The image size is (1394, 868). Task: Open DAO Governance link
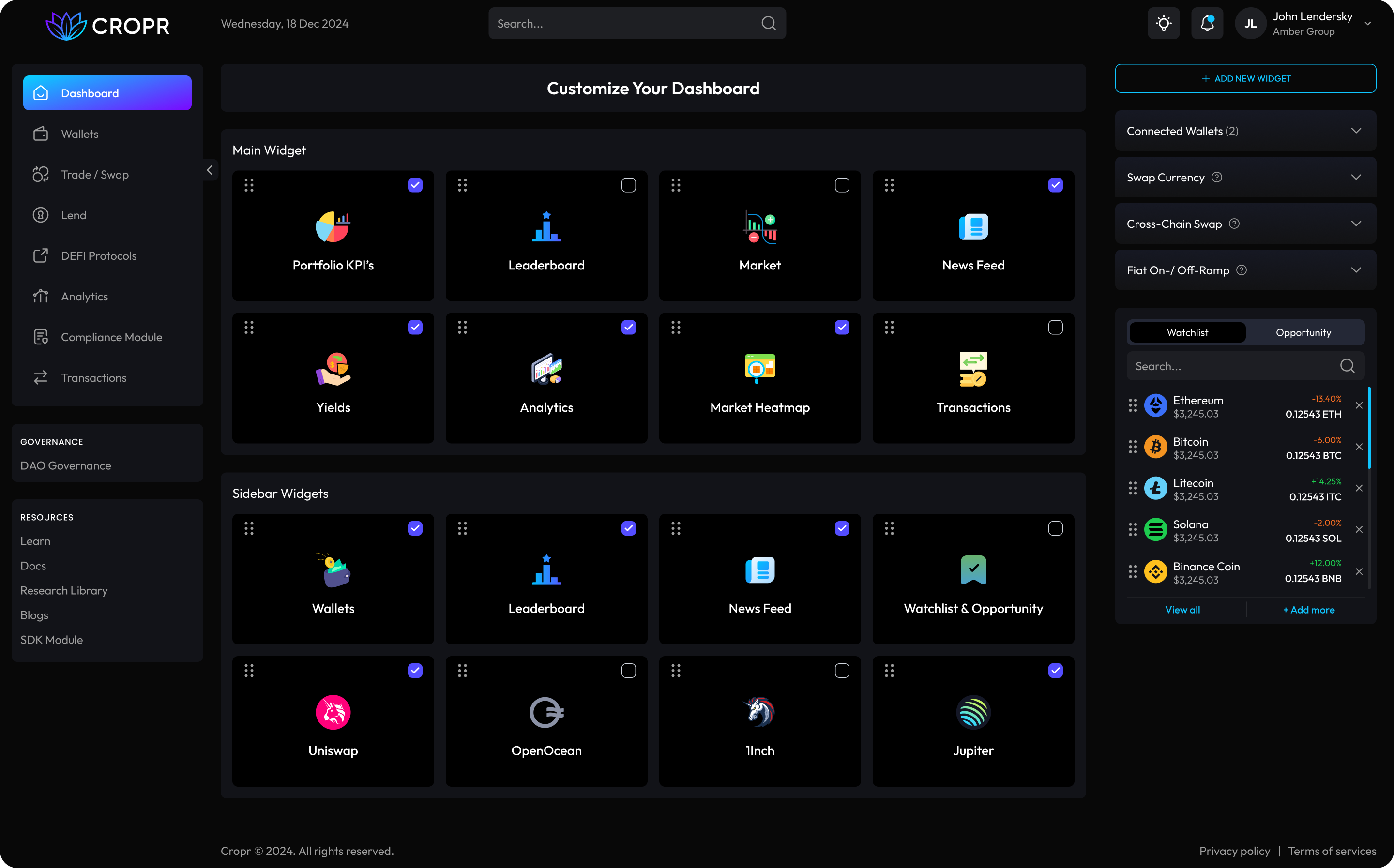click(x=66, y=465)
